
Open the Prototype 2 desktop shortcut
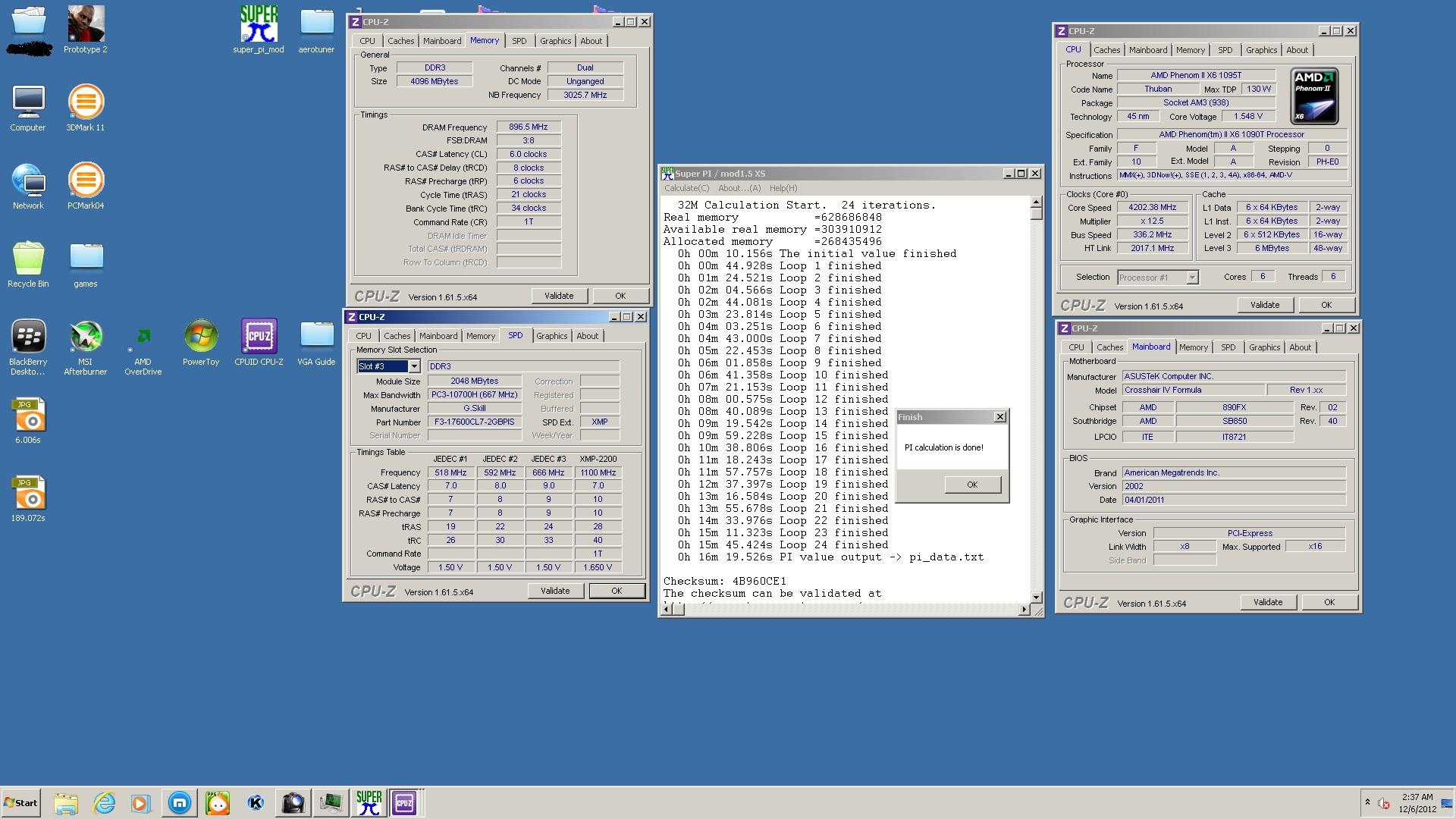click(x=86, y=29)
